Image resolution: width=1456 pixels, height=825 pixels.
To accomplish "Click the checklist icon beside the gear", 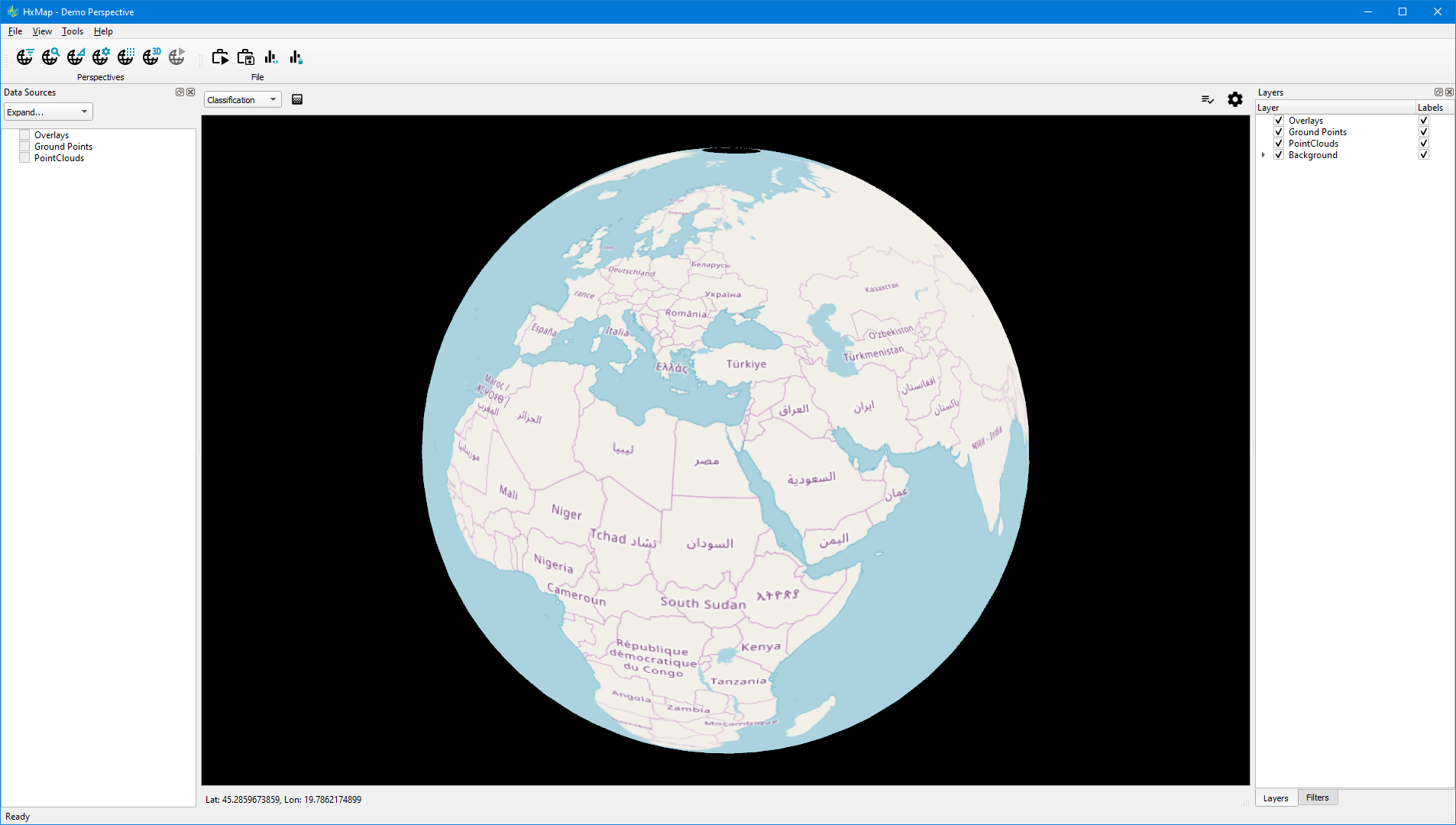I will pyautogui.click(x=1207, y=99).
